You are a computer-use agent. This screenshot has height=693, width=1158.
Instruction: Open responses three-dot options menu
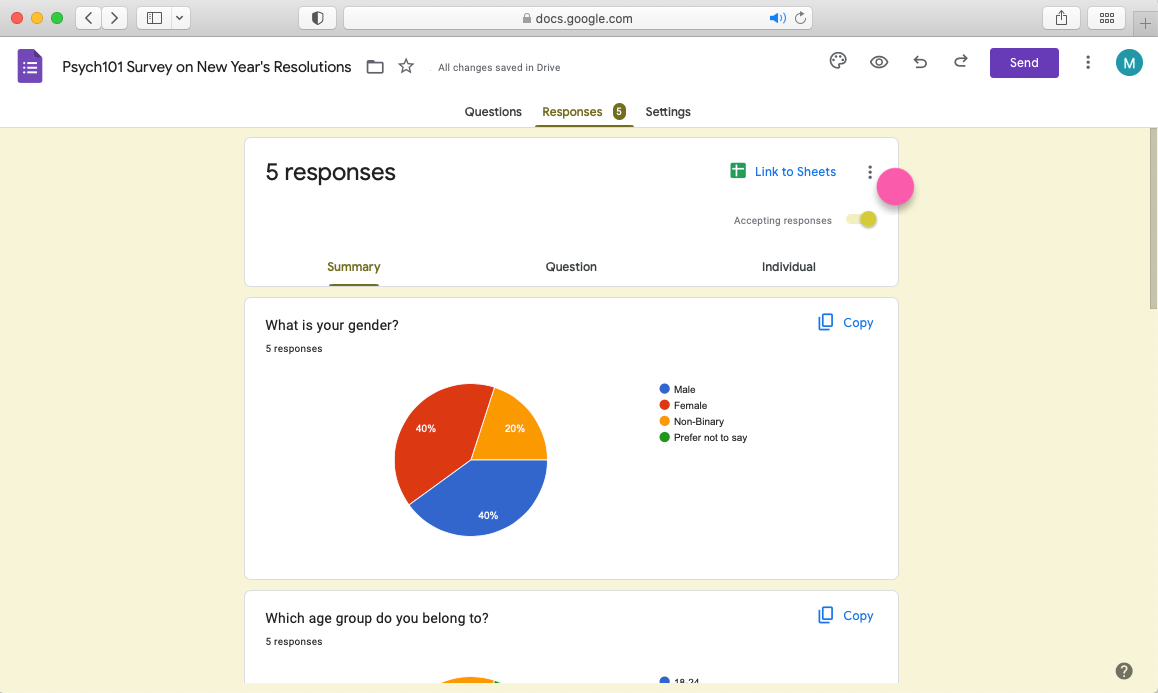coord(870,172)
